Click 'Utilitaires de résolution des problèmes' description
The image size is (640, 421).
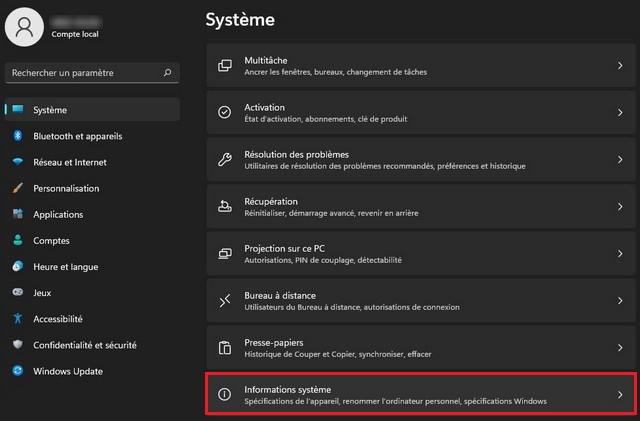click(385, 166)
